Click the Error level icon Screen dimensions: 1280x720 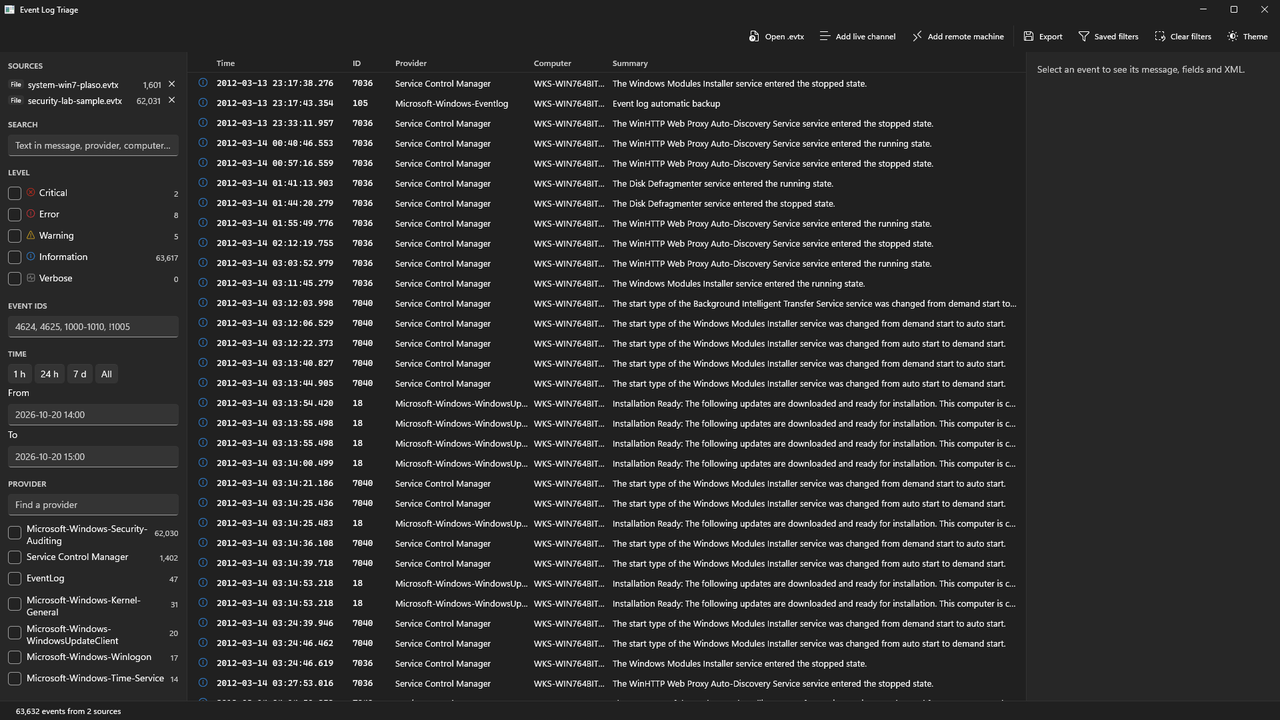point(31,214)
